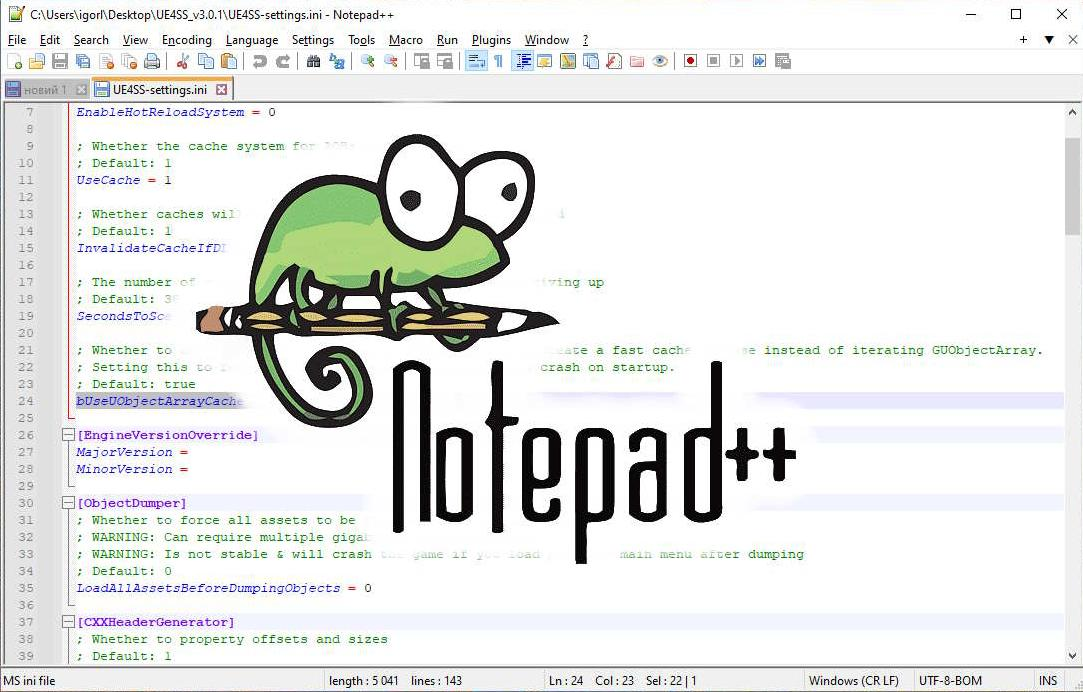
Task: Click the vertical scrollbar thumb
Action: (x=1072, y=186)
